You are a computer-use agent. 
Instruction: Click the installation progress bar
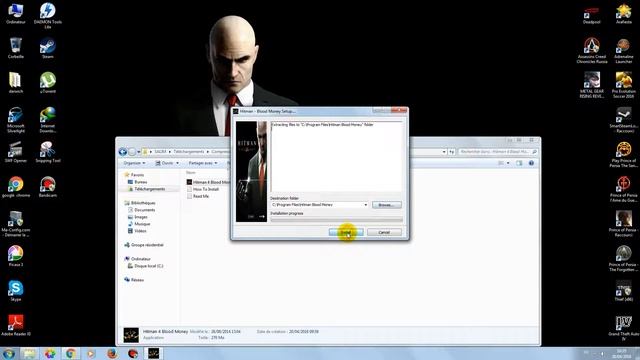tap(336, 220)
